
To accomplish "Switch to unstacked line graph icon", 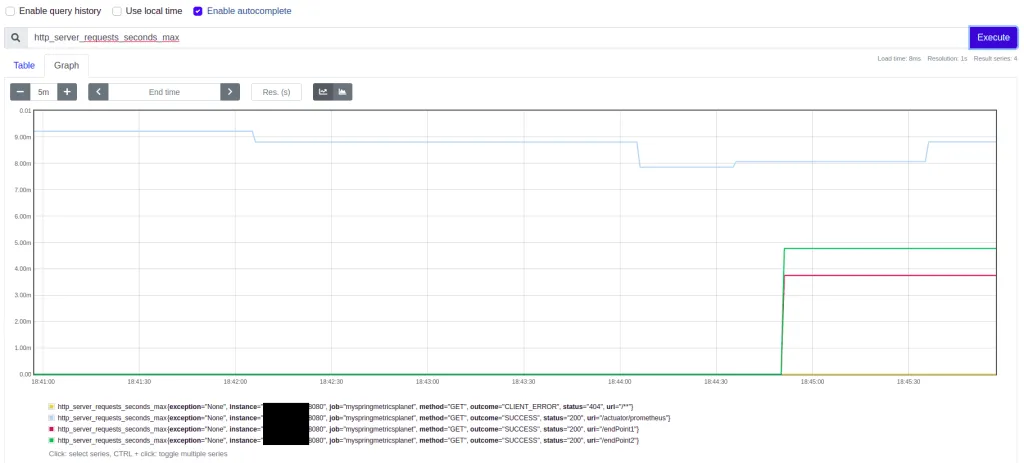I will coord(323,92).
